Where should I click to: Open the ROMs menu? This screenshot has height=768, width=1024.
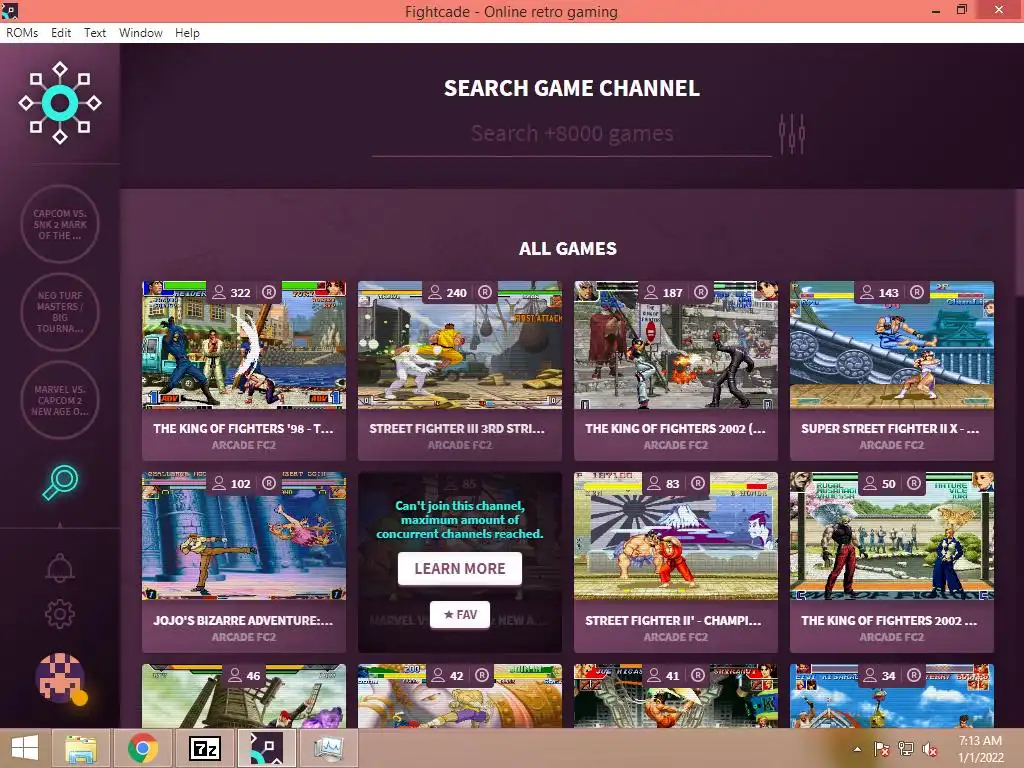(22, 33)
